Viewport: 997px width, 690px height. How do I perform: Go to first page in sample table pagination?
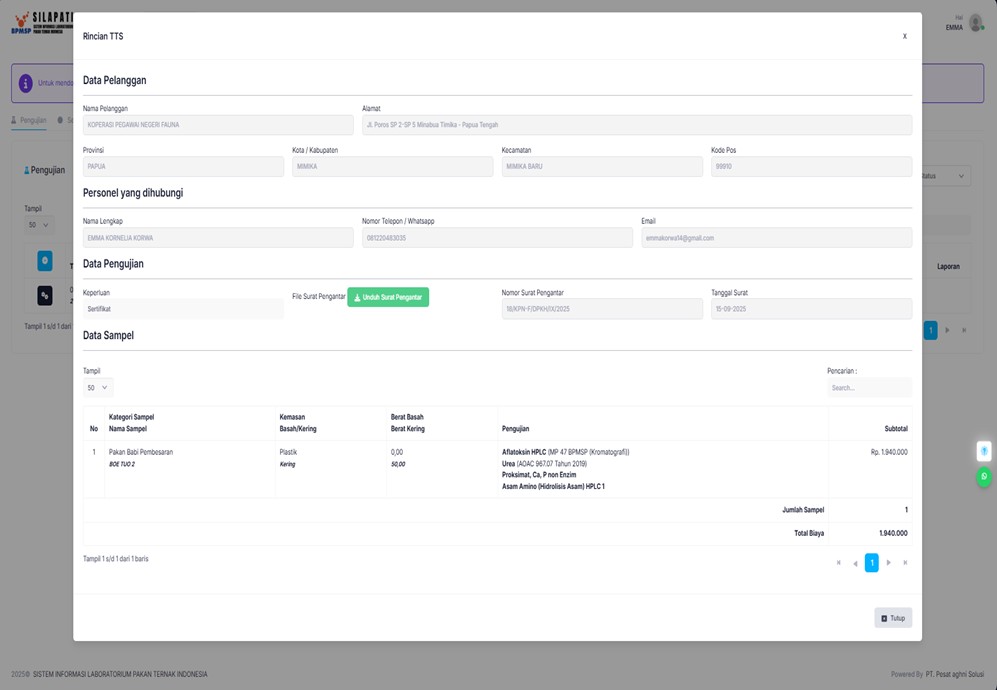(838, 563)
